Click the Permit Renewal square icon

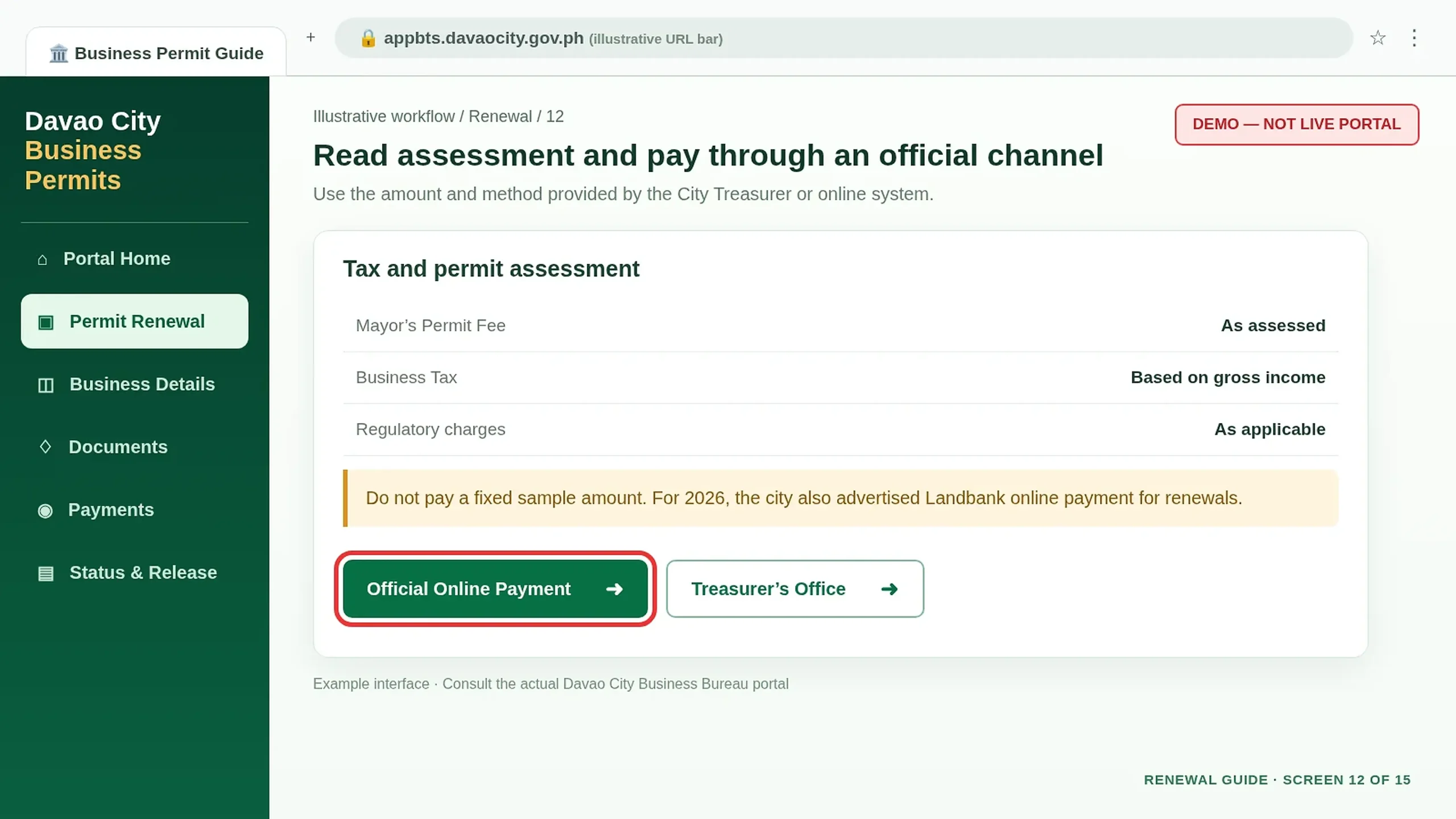(45, 322)
